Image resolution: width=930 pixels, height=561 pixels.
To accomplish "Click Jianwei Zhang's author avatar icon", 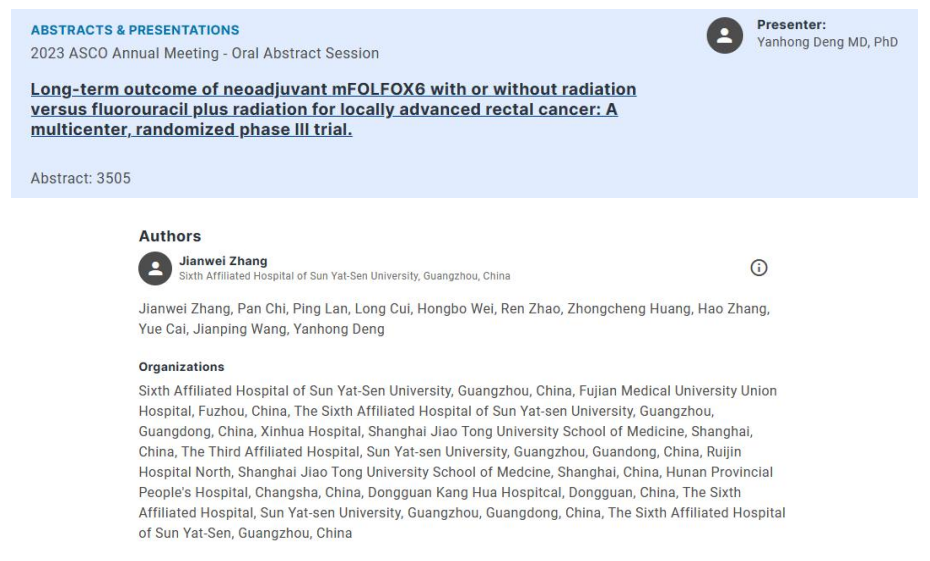I will click(x=155, y=268).
